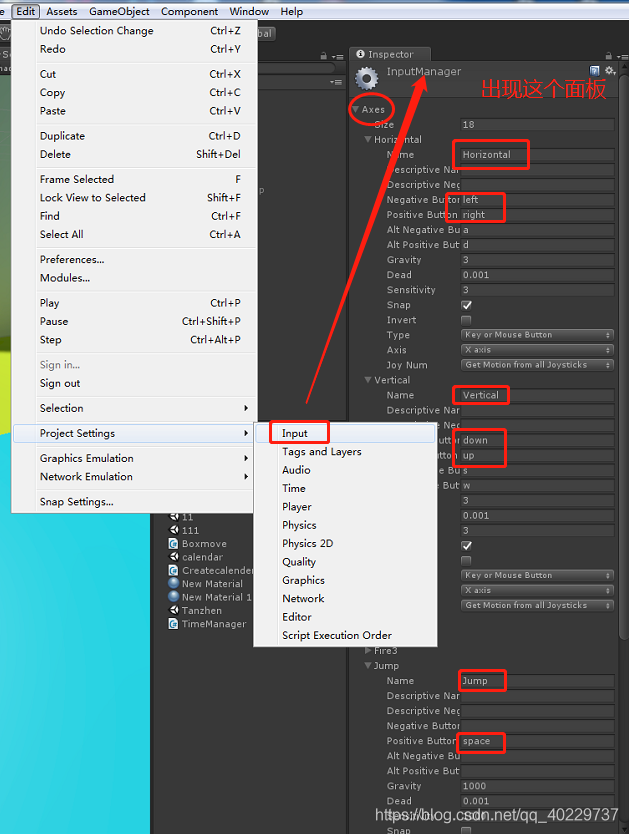Viewport: 629px width, 834px height.
Task: Switch to the Inspector tab
Action: (390, 54)
